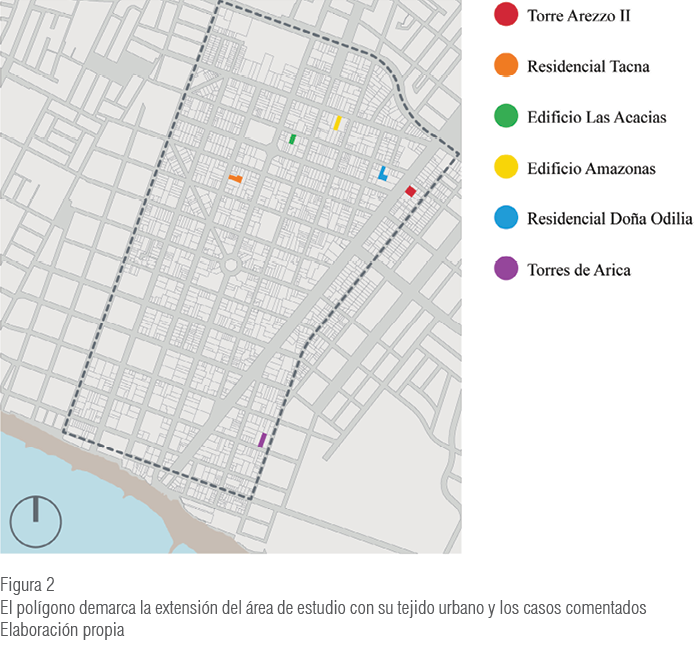Click the blue Residencial Doña Odilia legend swatch
Image resolution: width=700 pixels, height=668 pixels.
pyautogui.click(x=506, y=218)
